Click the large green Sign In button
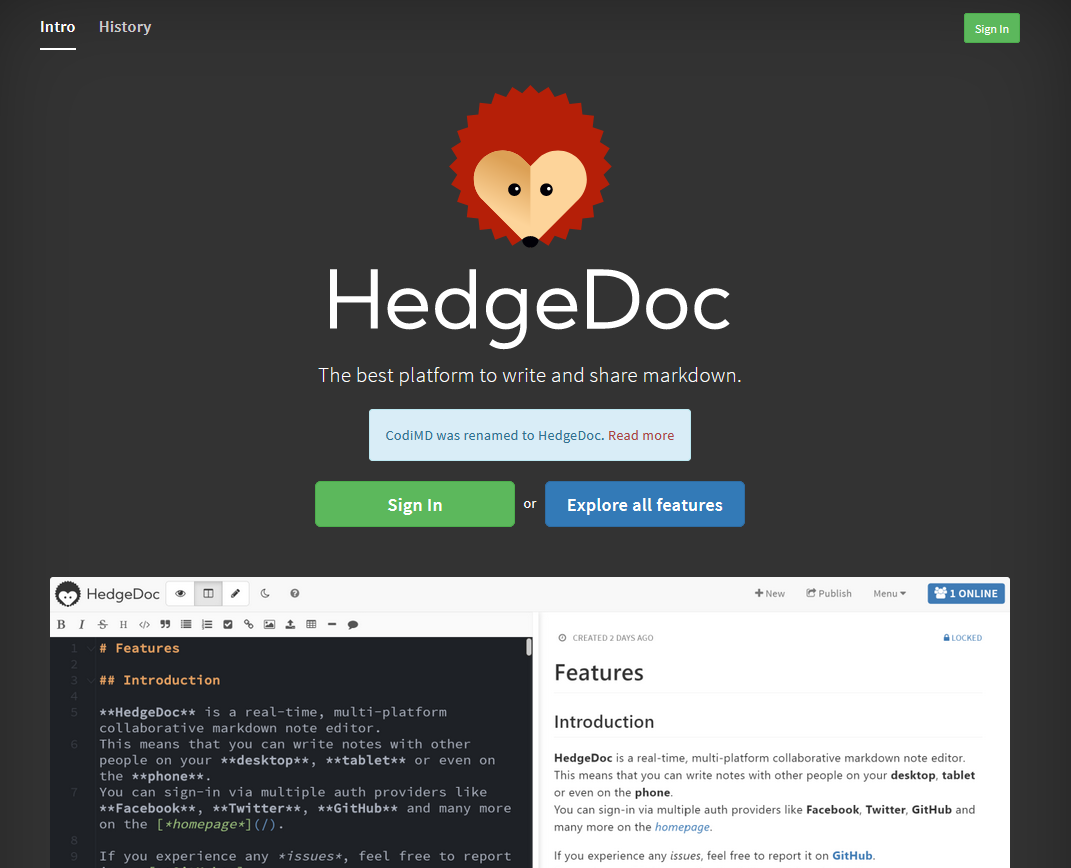This screenshot has height=868, width=1071. (x=415, y=504)
